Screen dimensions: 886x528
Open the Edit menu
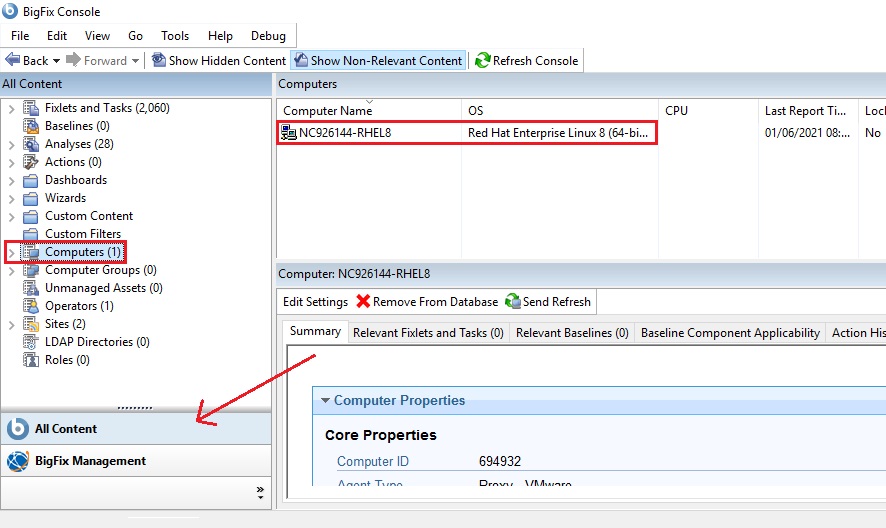57,36
